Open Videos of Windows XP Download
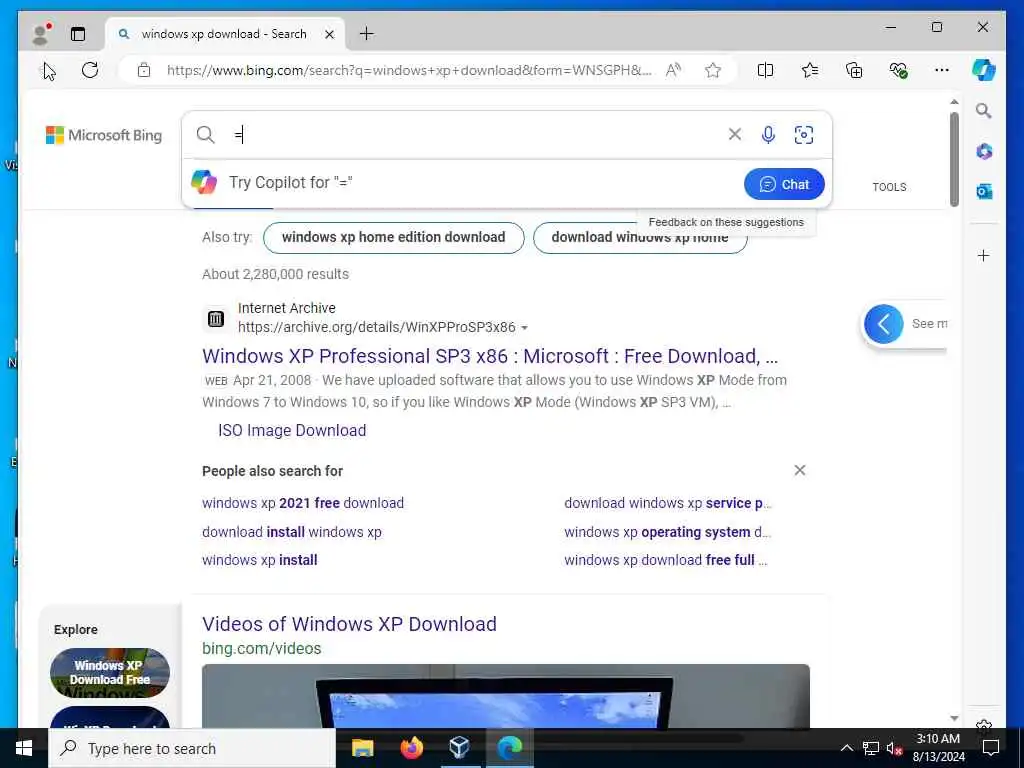 pyautogui.click(x=349, y=624)
